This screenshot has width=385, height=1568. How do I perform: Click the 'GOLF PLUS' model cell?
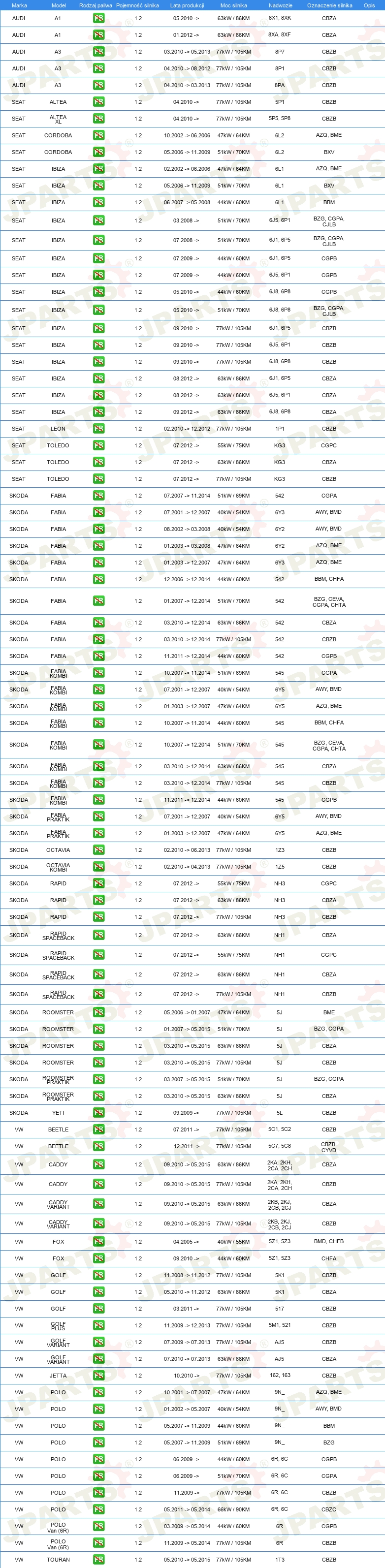click(x=58, y=1325)
